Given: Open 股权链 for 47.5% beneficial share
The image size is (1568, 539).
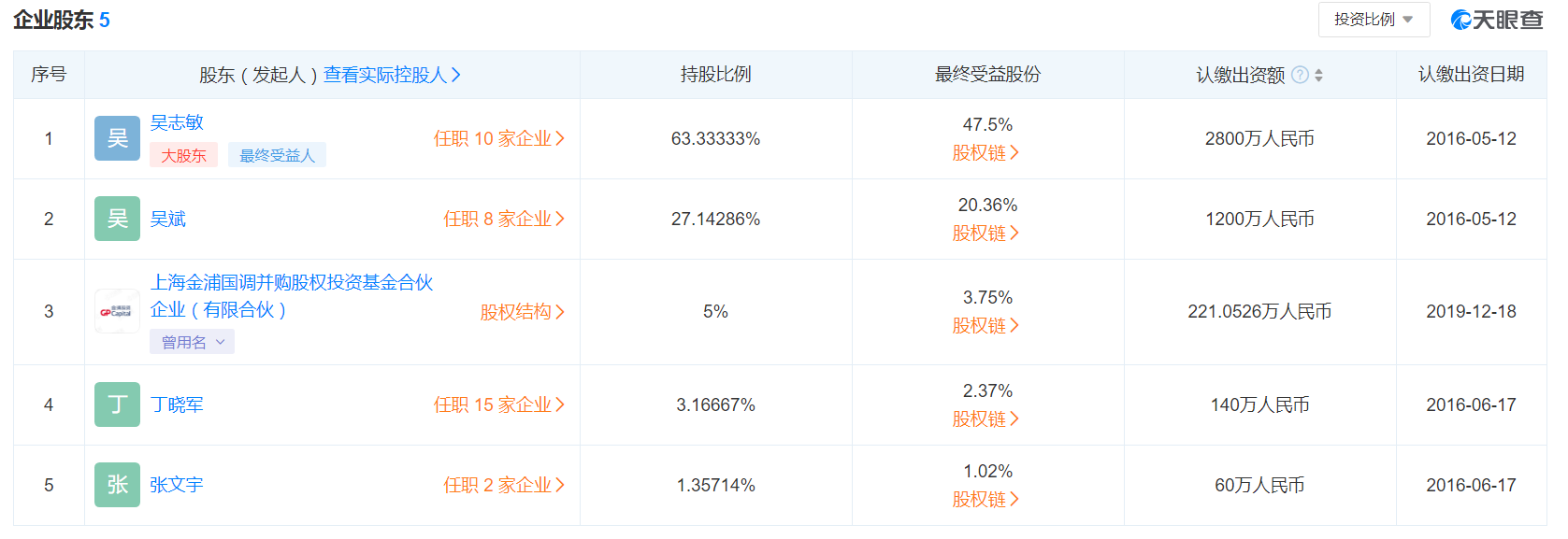Looking at the screenshot, I should (x=985, y=152).
